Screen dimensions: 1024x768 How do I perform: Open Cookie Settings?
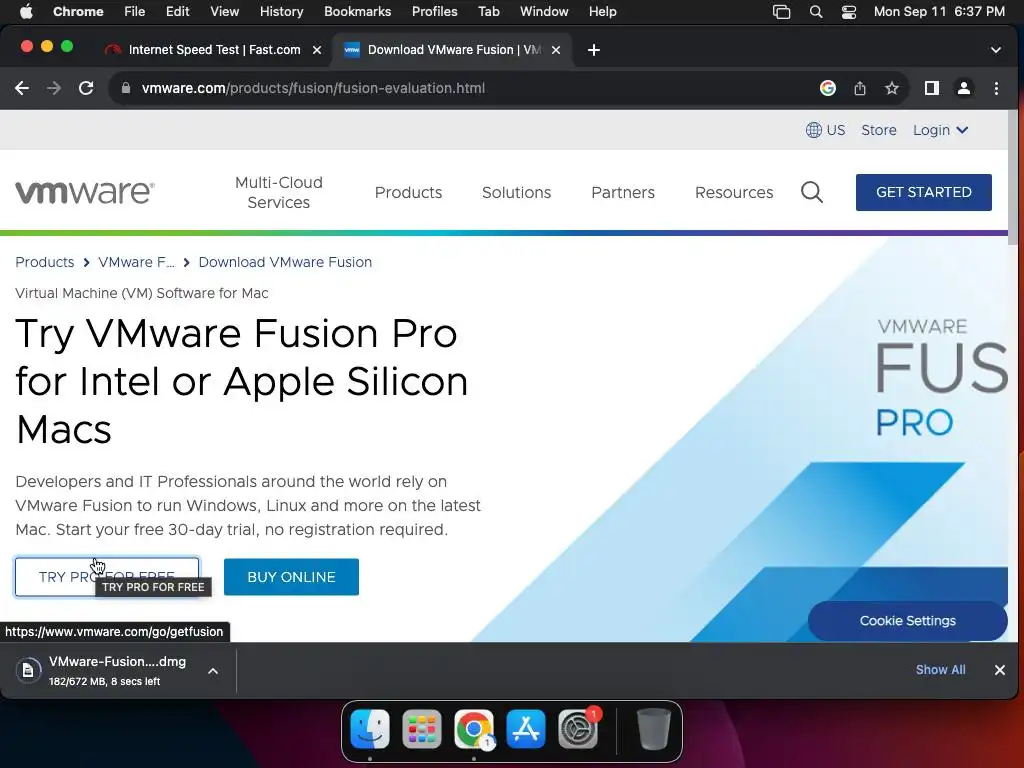(907, 620)
